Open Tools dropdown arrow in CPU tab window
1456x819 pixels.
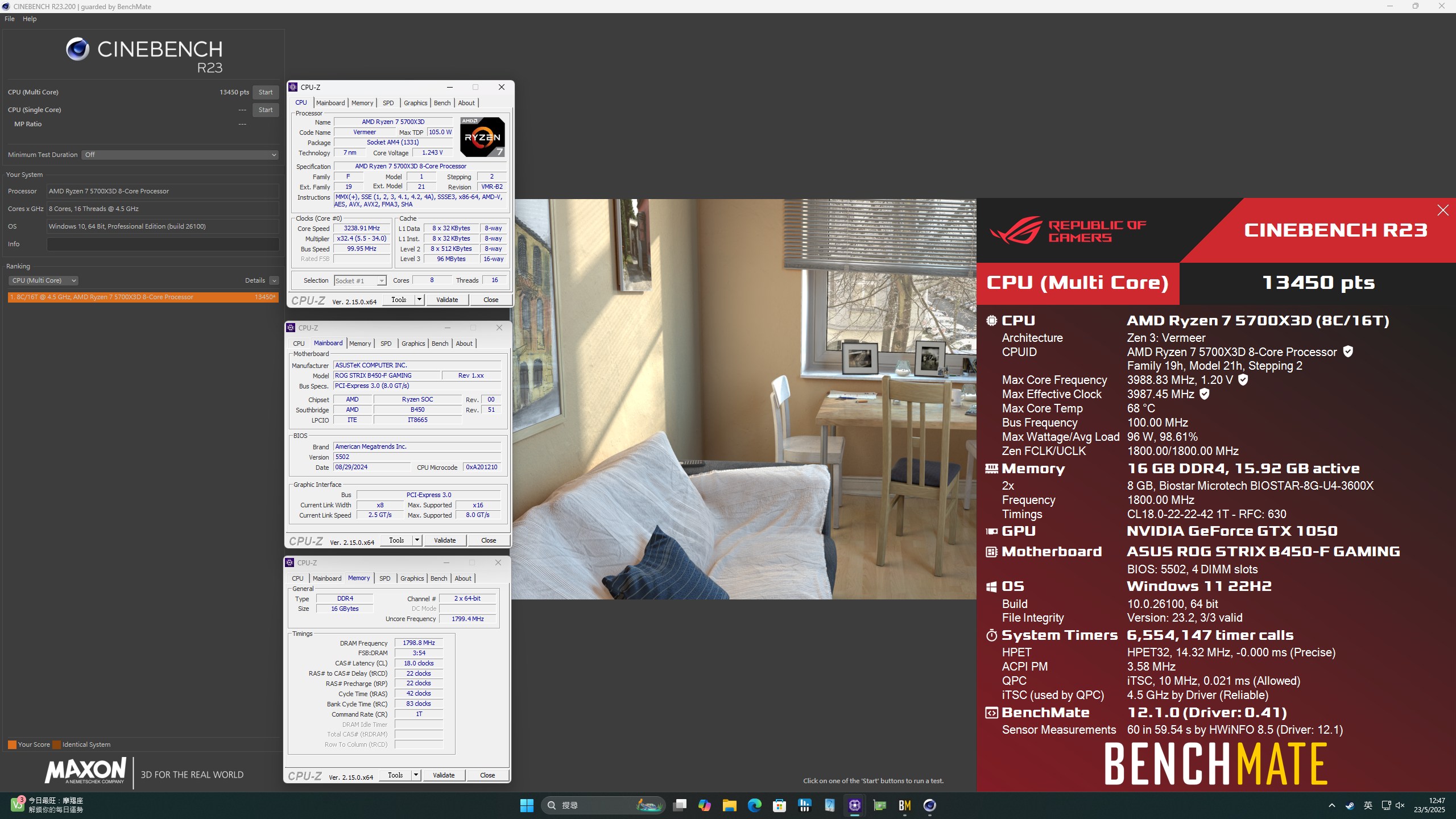tap(419, 300)
